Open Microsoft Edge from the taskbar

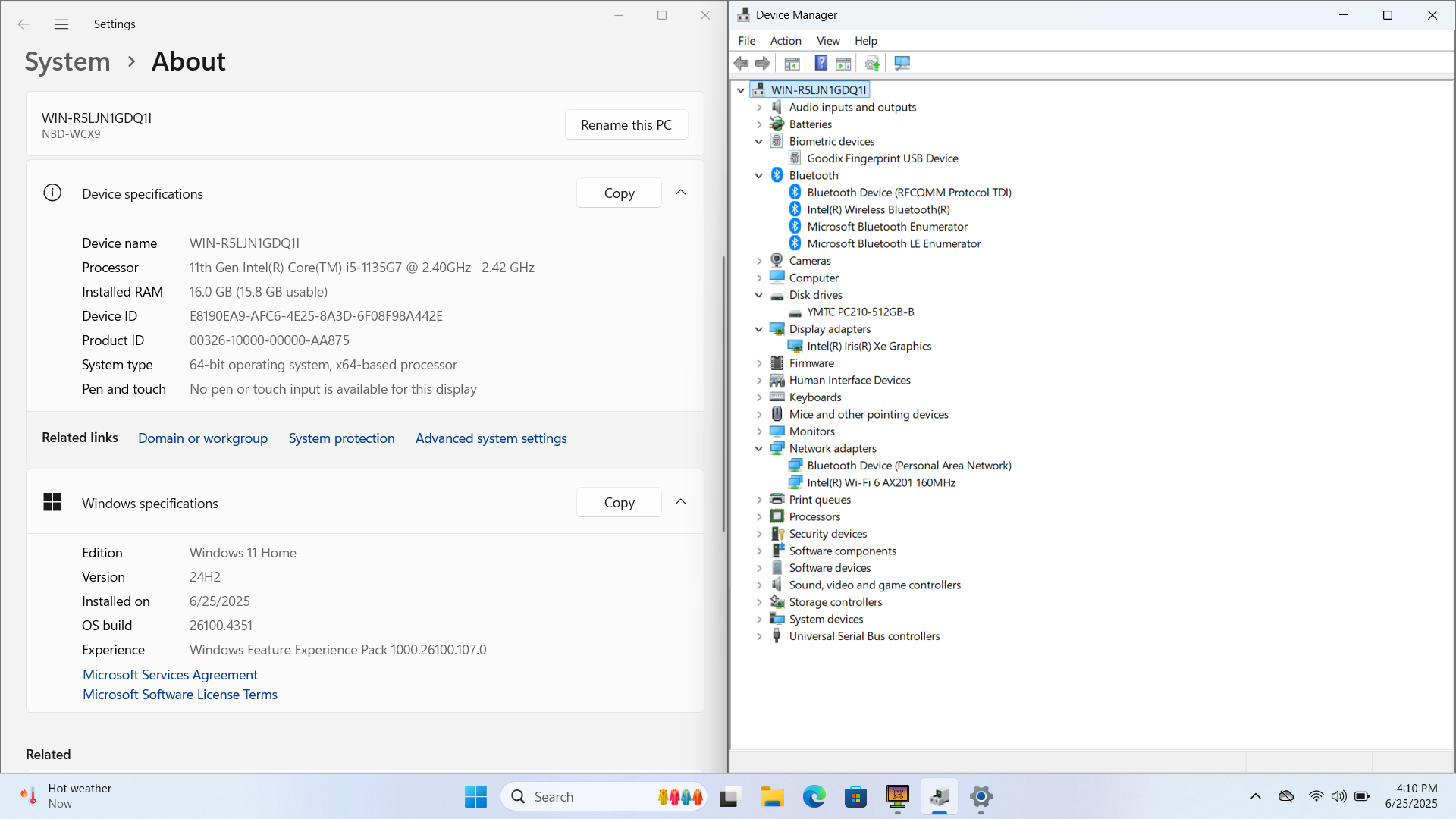pyautogui.click(x=814, y=797)
